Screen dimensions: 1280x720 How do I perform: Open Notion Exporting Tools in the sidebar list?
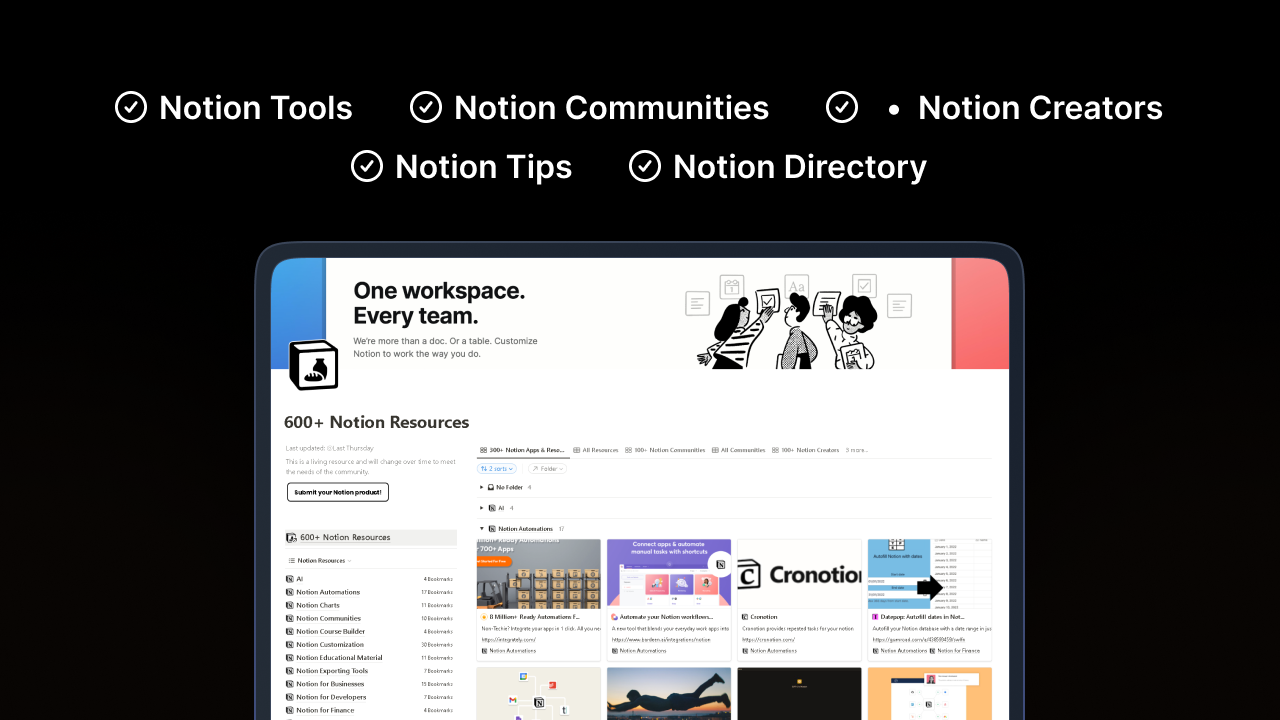(332, 671)
